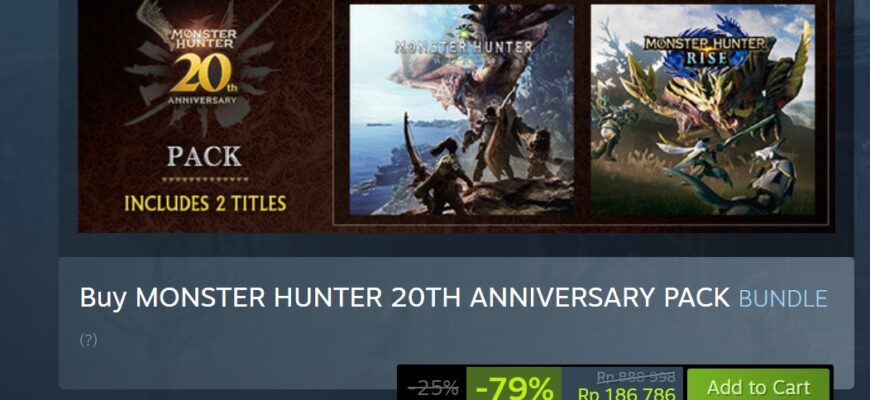Click the Rp 186 786 discounted price
Viewport: 870px width, 400px height.
click(x=626, y=394)
